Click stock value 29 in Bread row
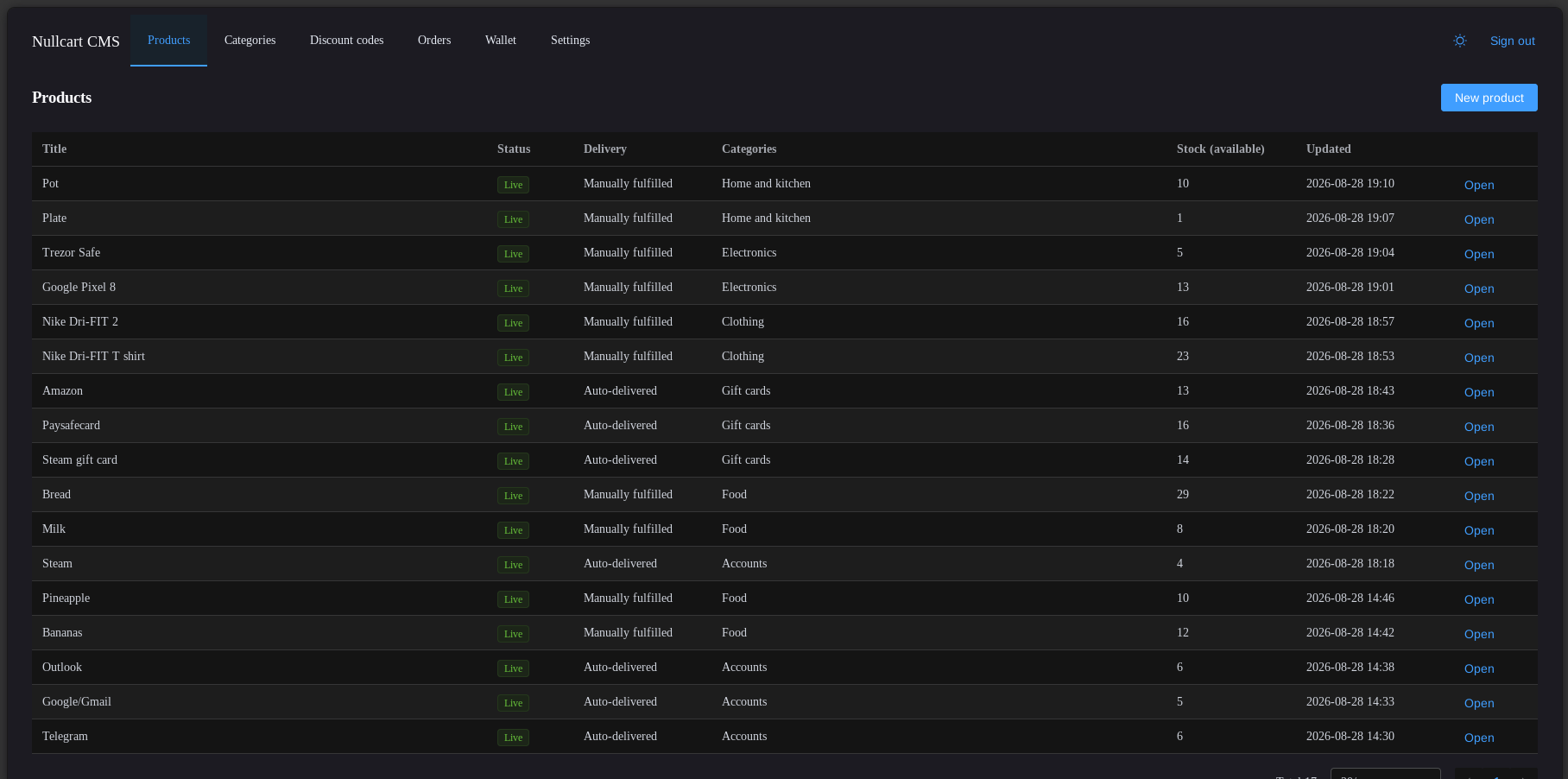This screenshot has height=779, width=1568. (1182, 494)
